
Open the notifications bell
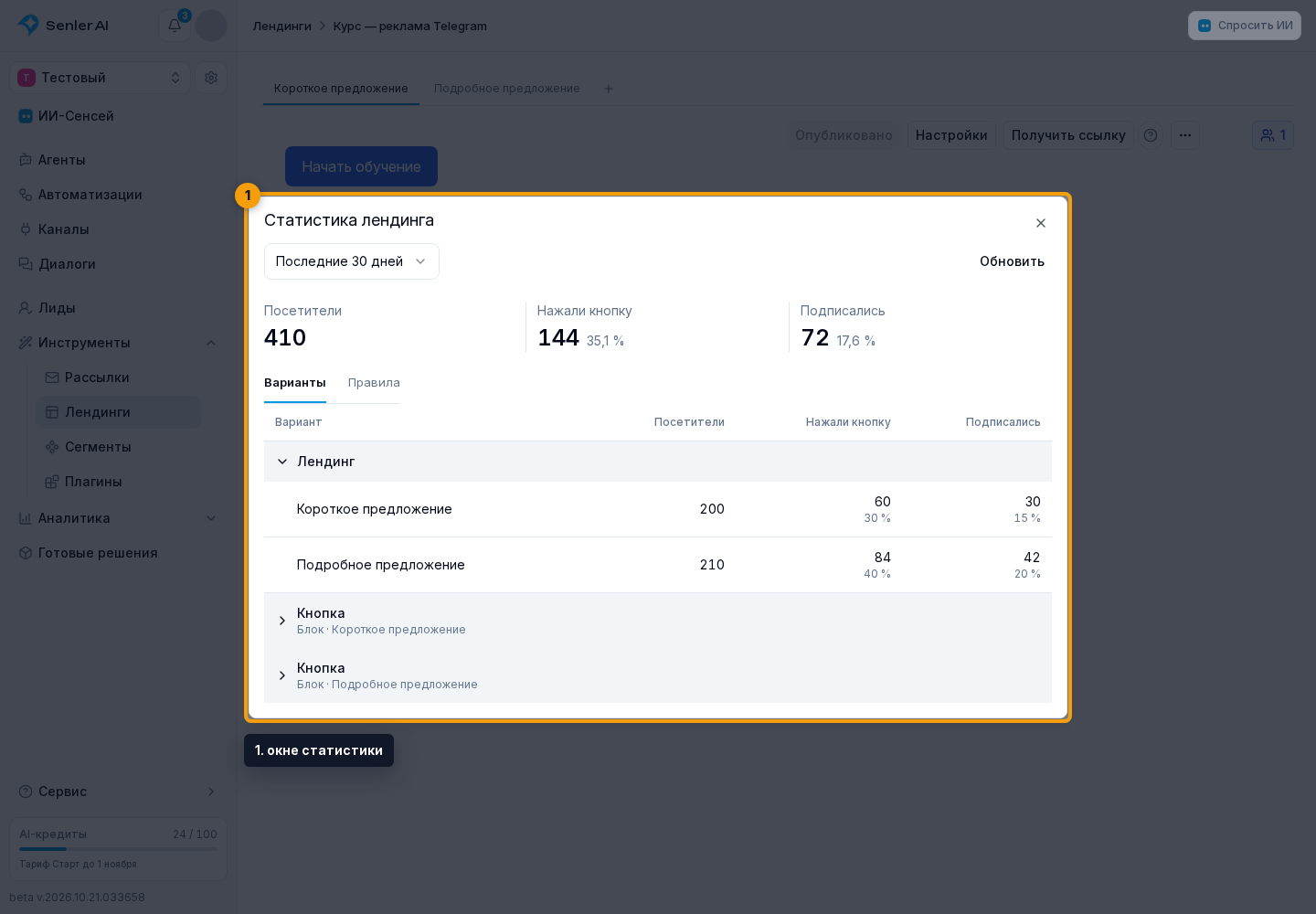(174, 26)
